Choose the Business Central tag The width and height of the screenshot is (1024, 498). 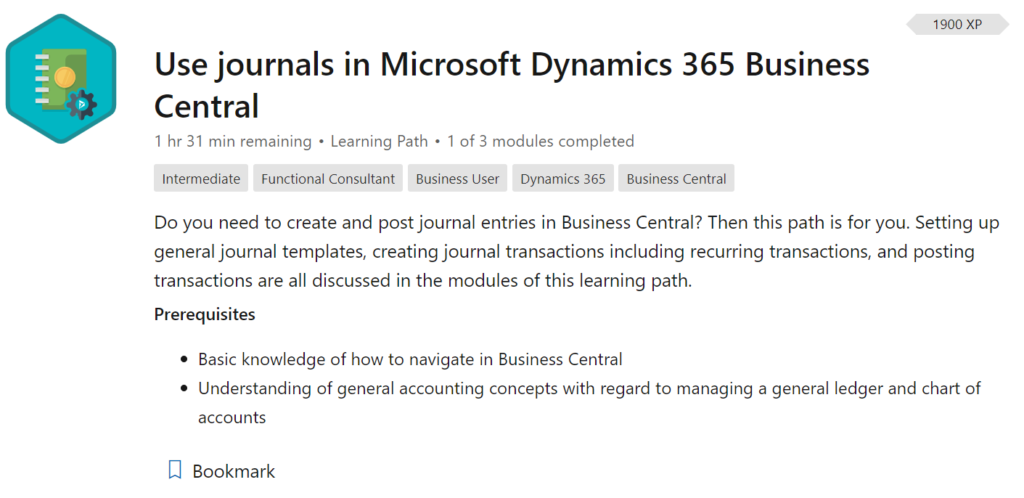677,178
